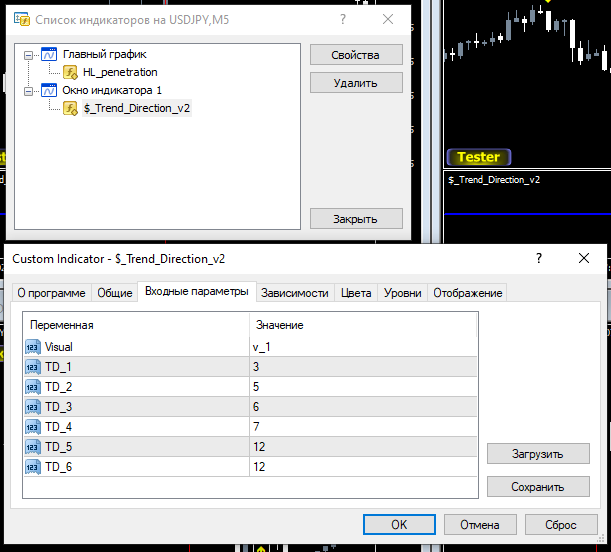Image resolution: width=611 pixels, height=552 pixels.
Task: Click the TD_6 parameter row icon
Action: click(x=33, y=467)
